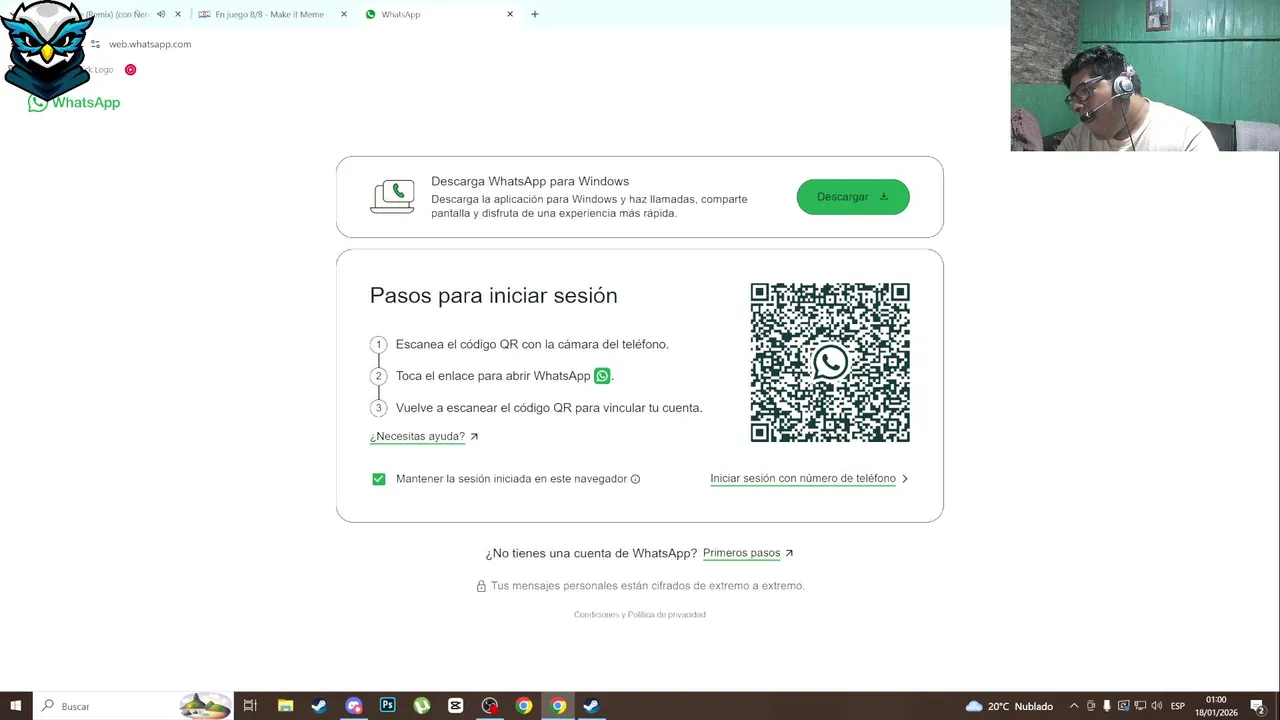Click the Buscar taskbar search box
This screenshot has width=1280, height=720.
tap(133, 706)
